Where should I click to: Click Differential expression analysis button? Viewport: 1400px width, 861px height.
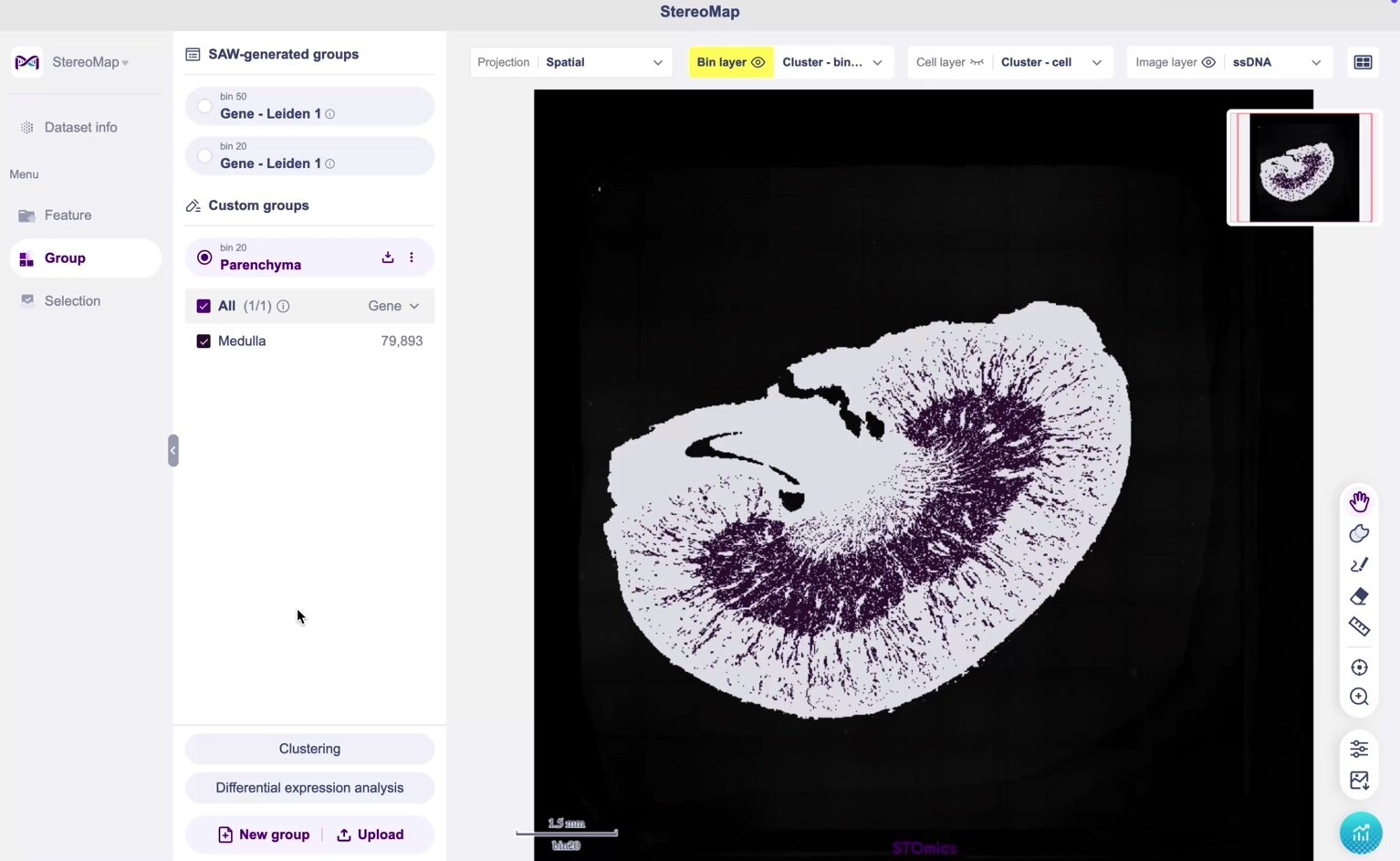[309, 788]
